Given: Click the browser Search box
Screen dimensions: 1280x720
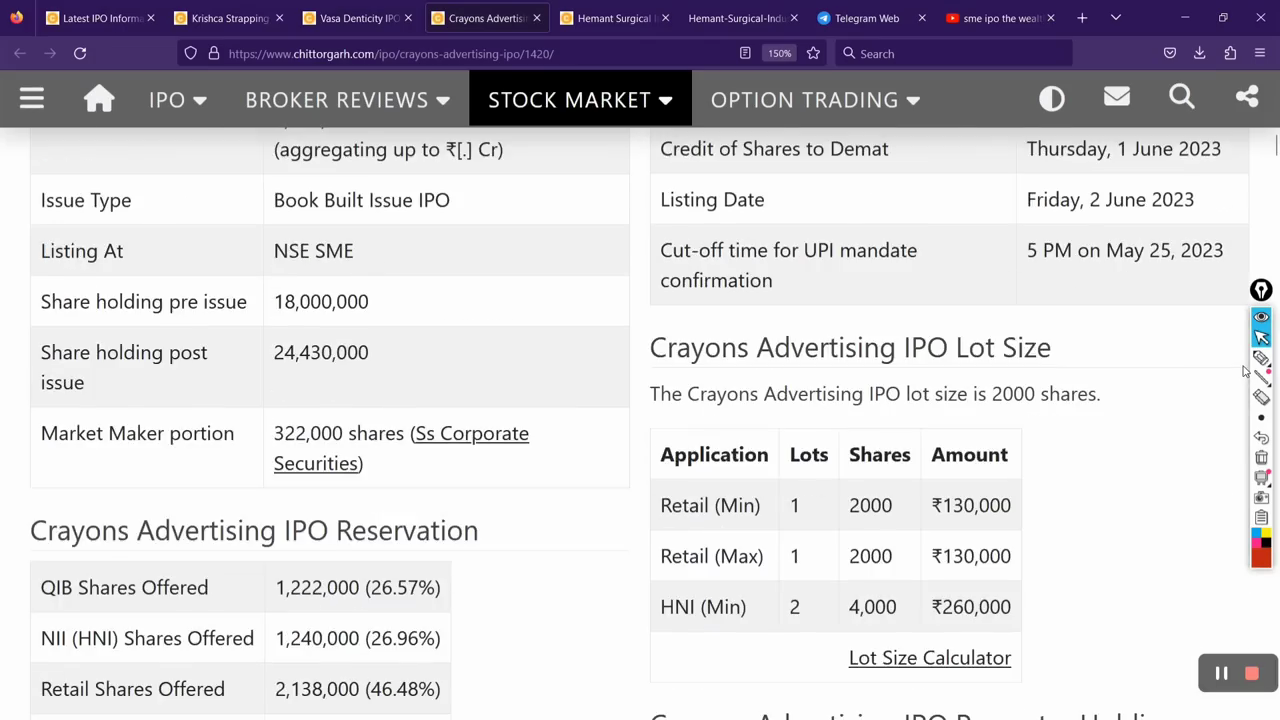Looking at the screenshot, I should [x=953, y=53].
